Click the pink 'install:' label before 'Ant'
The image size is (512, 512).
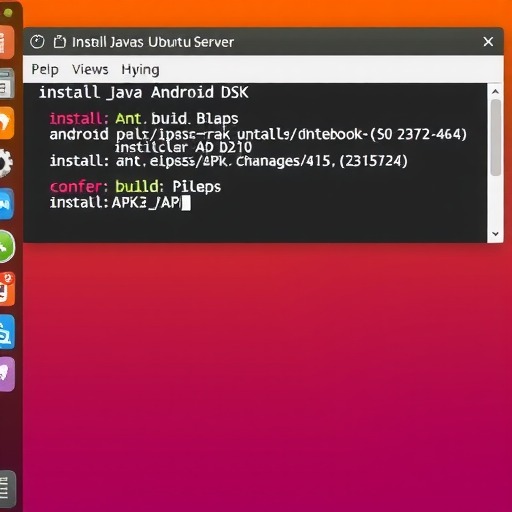(x=79, y=119)
